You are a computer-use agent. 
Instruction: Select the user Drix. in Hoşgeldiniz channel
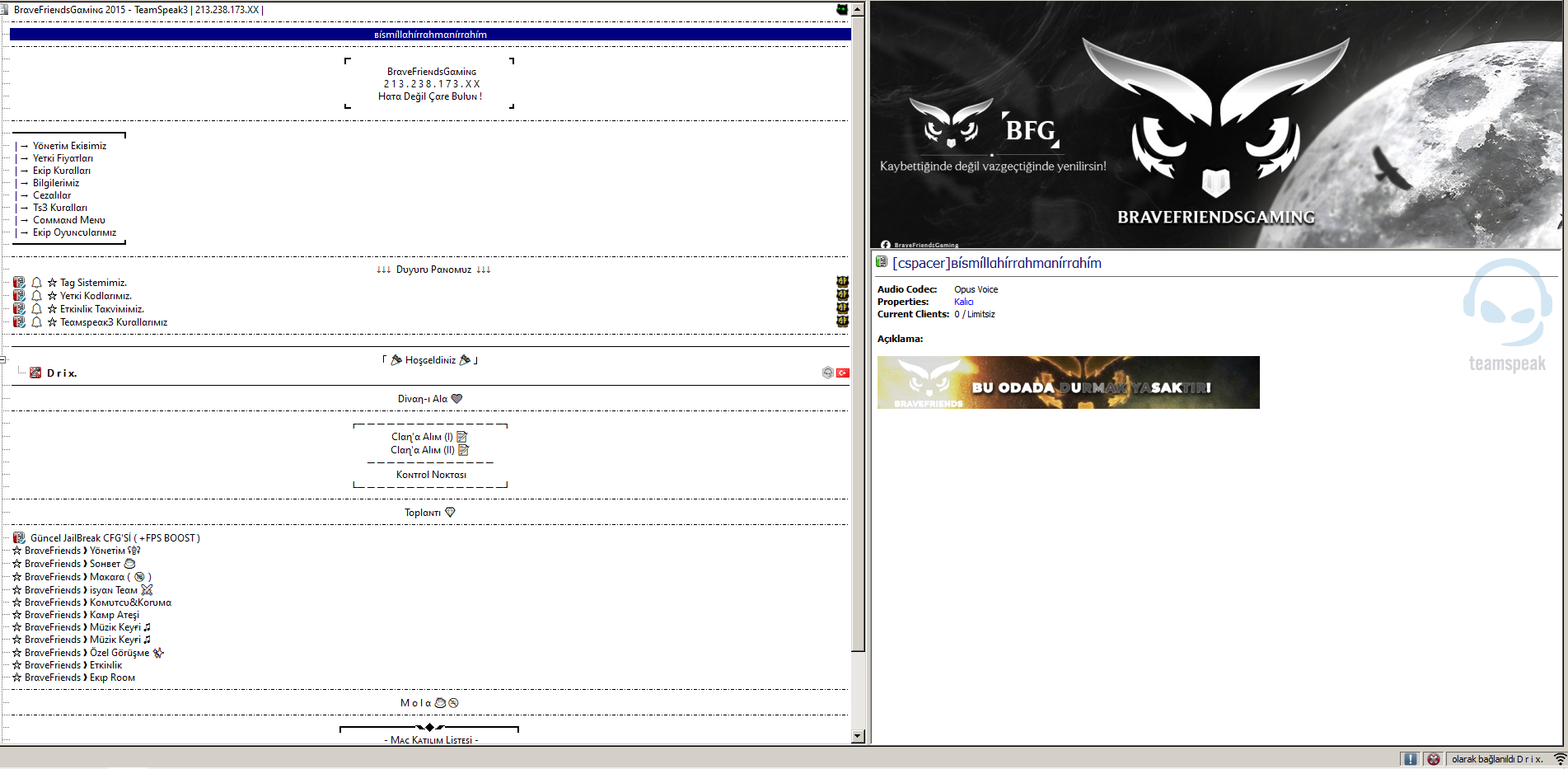62,373
